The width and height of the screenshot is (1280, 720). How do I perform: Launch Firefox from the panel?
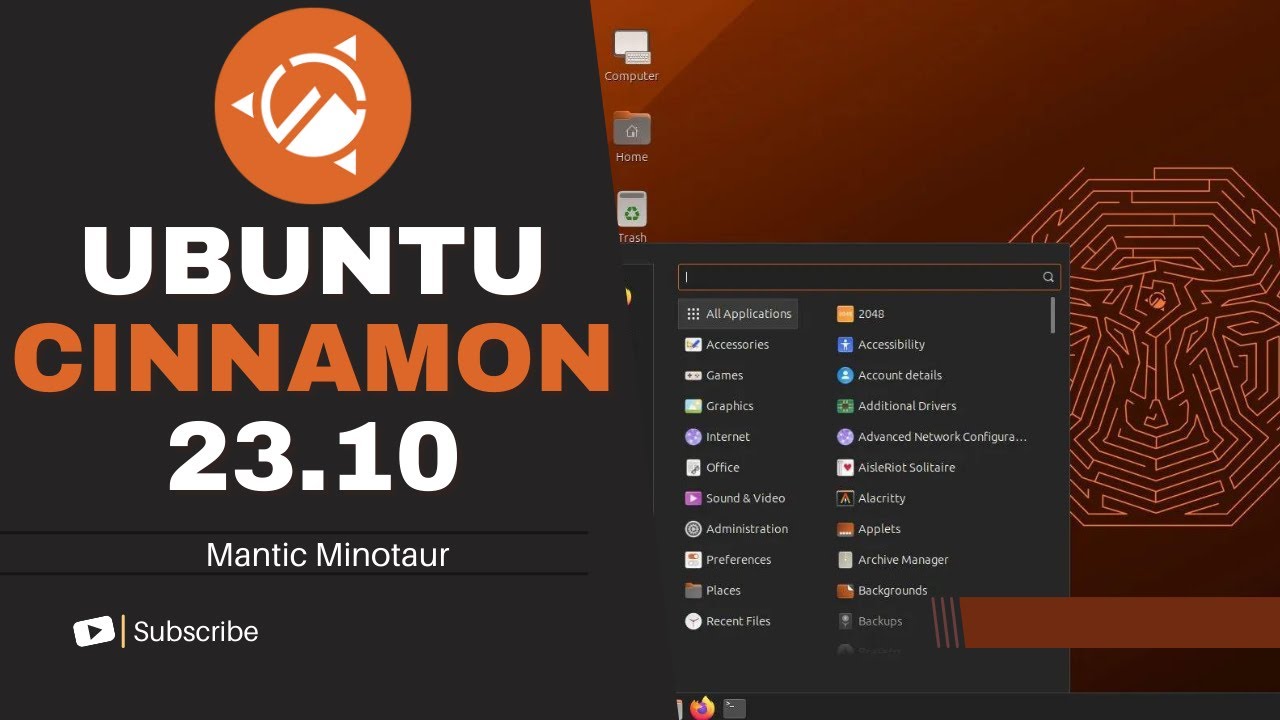pos(703,707)
